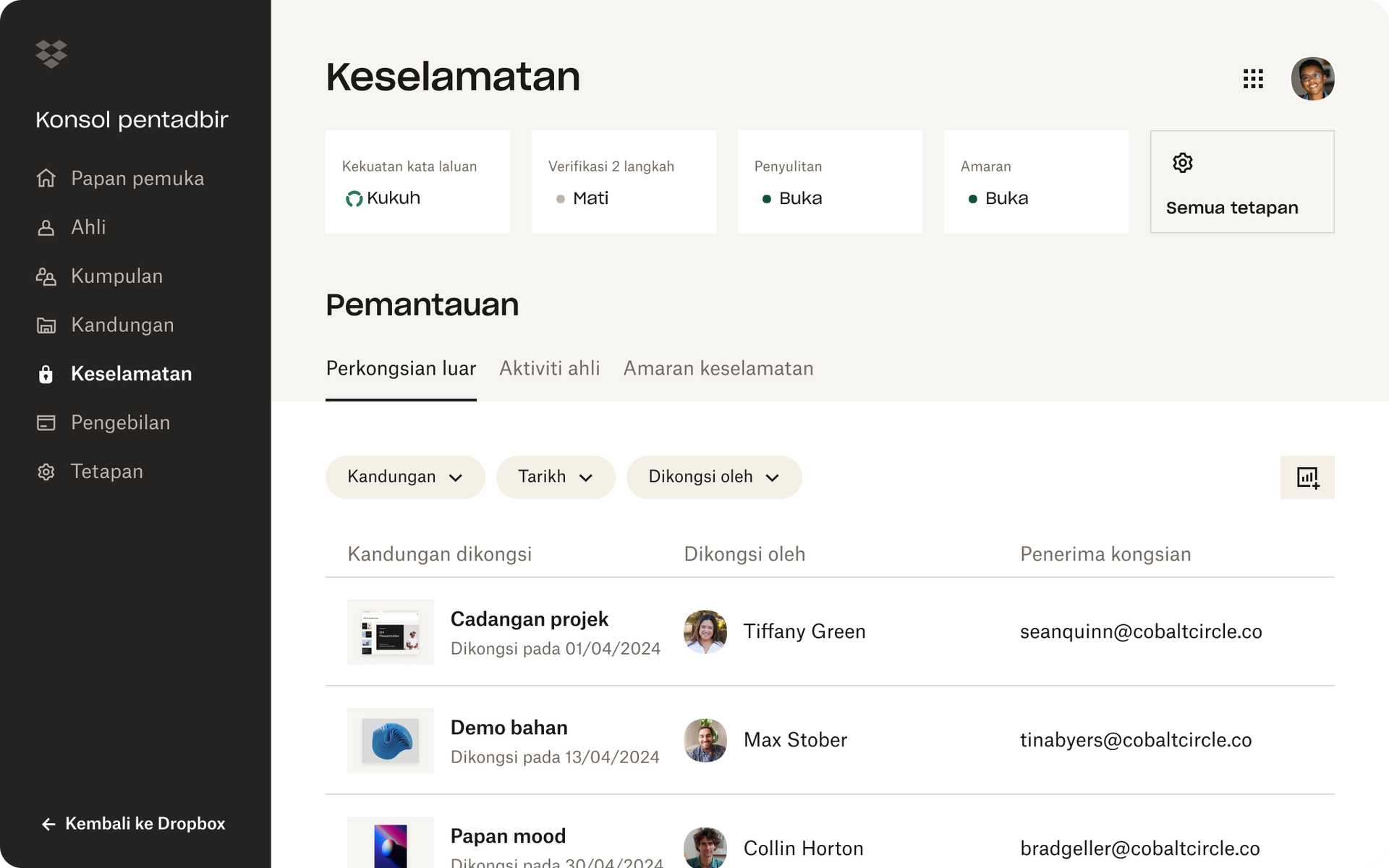
Task: Open Pengebilan billing from the sidebar
Action: coord(46,422)
